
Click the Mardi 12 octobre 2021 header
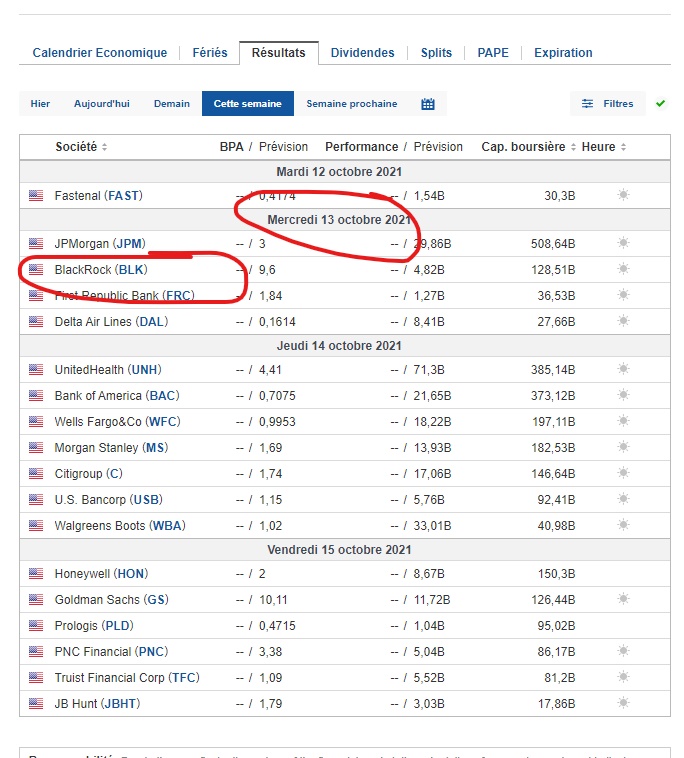pos(339,172)
